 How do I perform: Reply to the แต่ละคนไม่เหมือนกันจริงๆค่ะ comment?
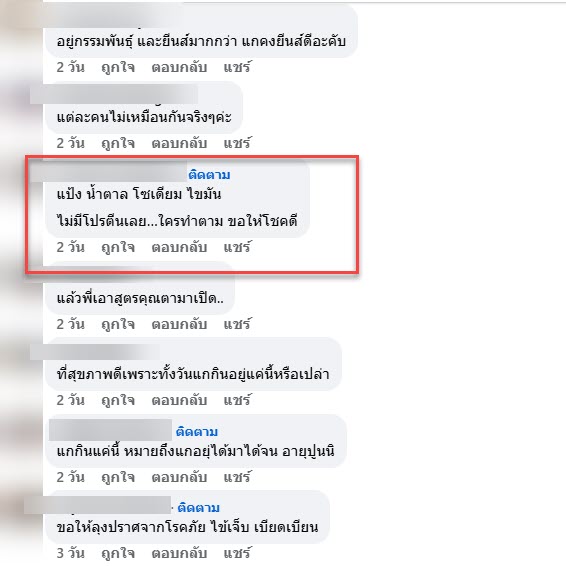179,144
